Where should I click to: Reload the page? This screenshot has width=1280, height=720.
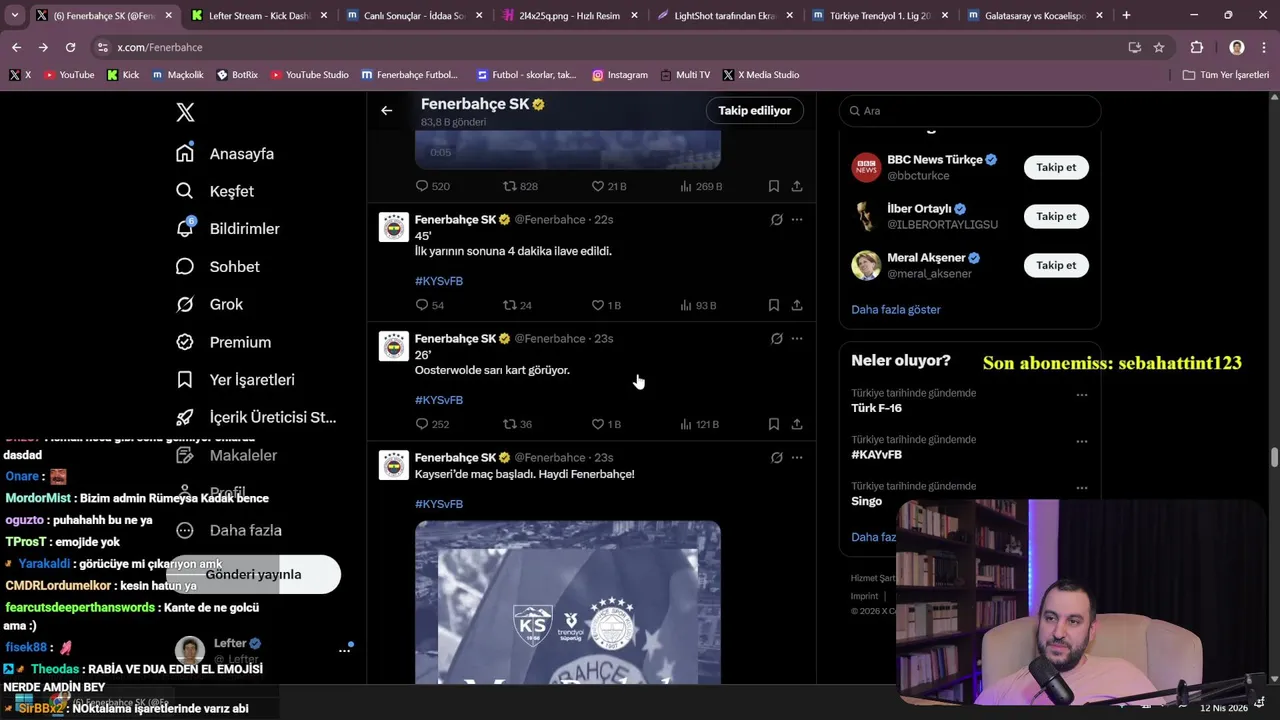click(70, 47)
